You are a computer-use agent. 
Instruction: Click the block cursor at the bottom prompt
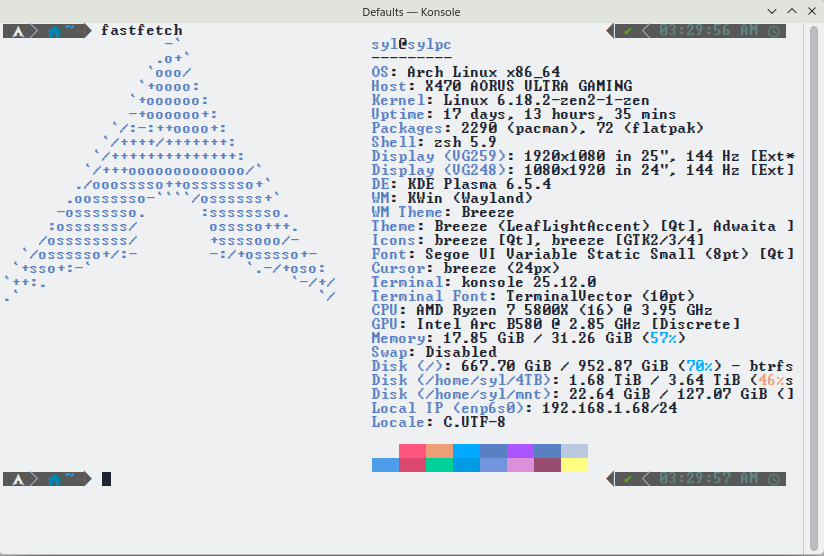106,479
